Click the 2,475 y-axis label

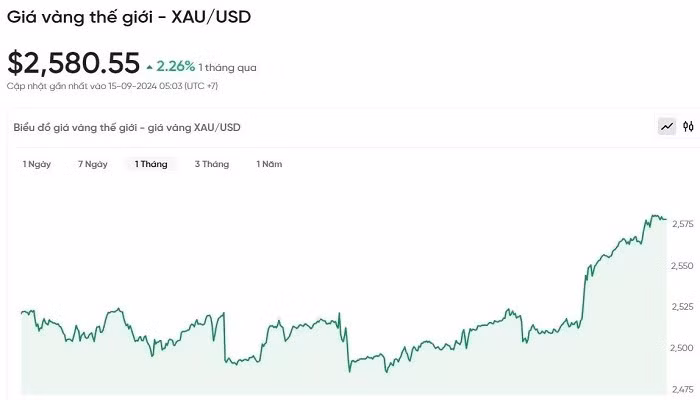point(683,389)
